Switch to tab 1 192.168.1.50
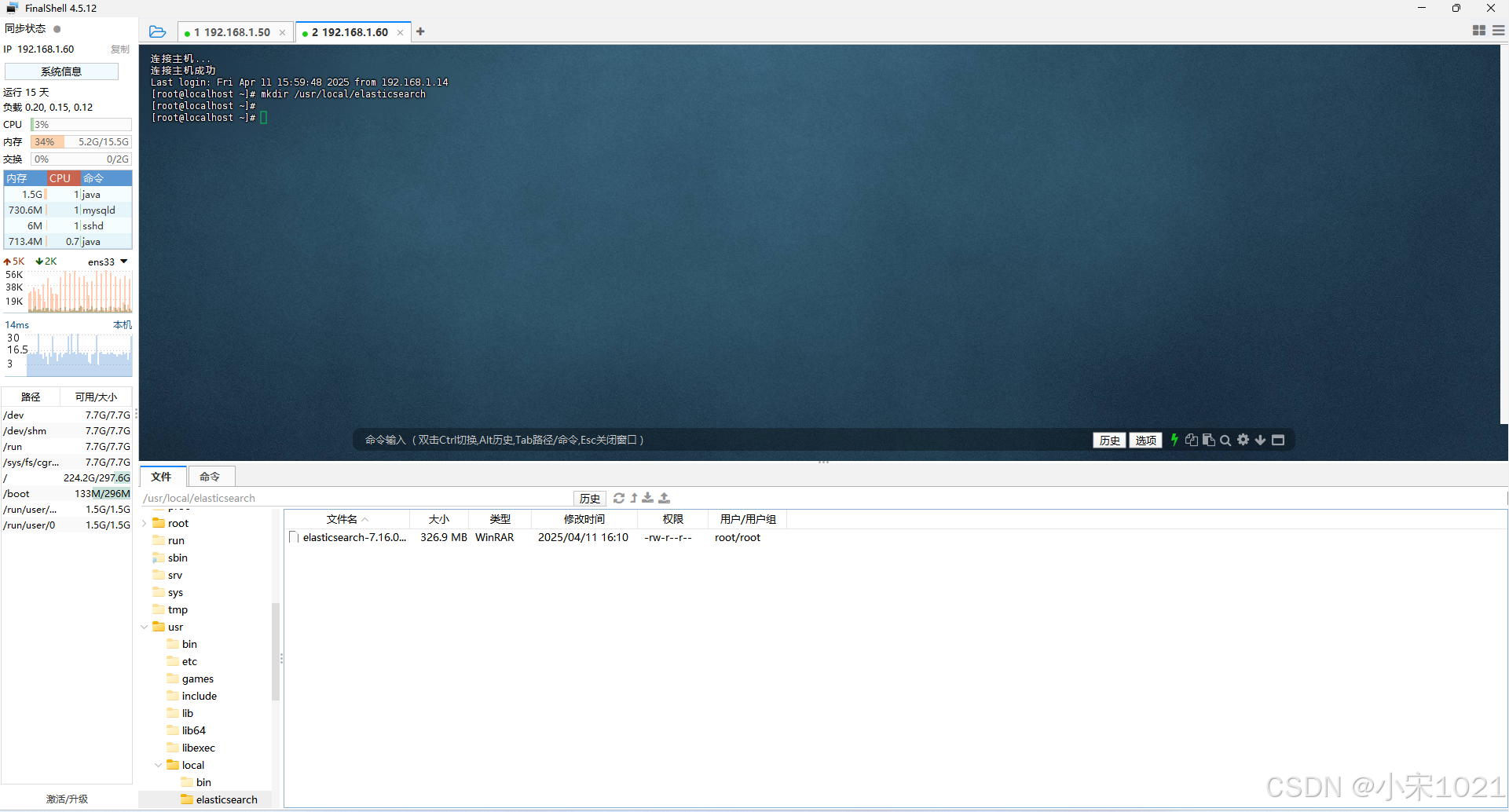1509x812 pixels. 236,32
